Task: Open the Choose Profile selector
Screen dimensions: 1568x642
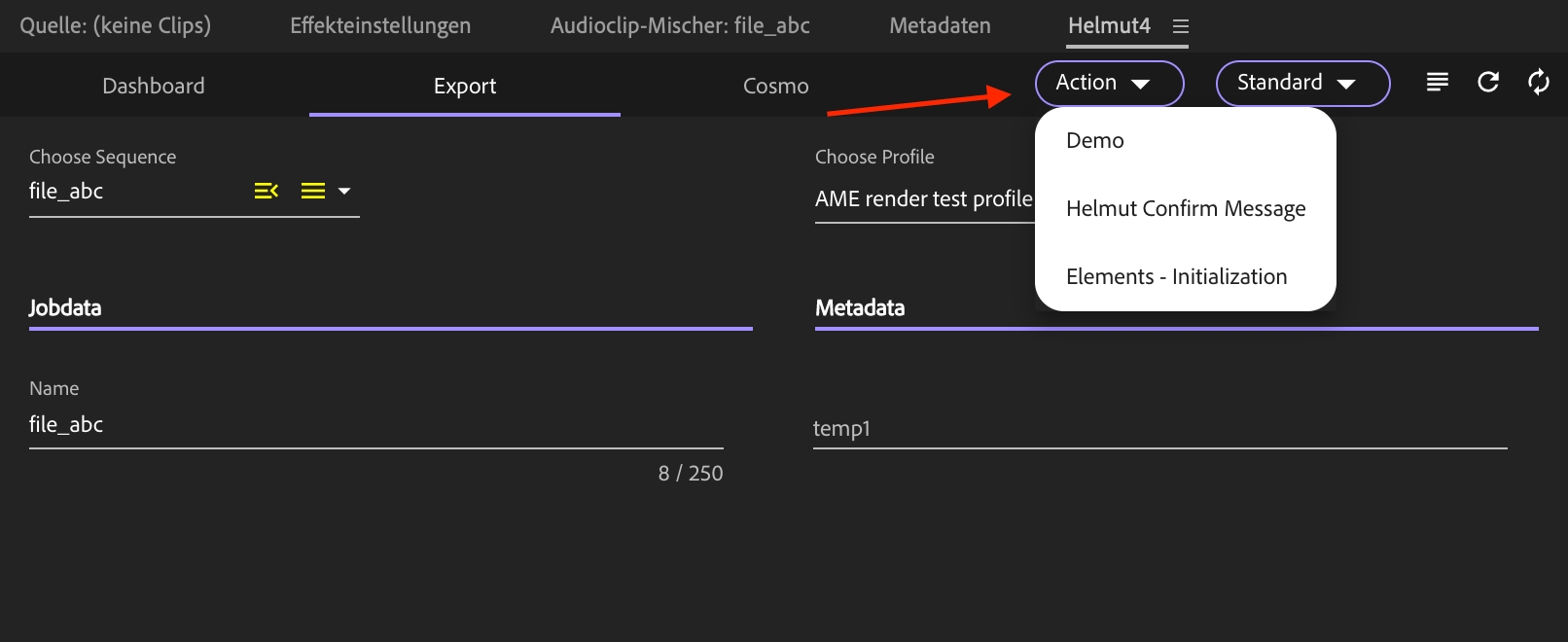Action: pos(923,199)
